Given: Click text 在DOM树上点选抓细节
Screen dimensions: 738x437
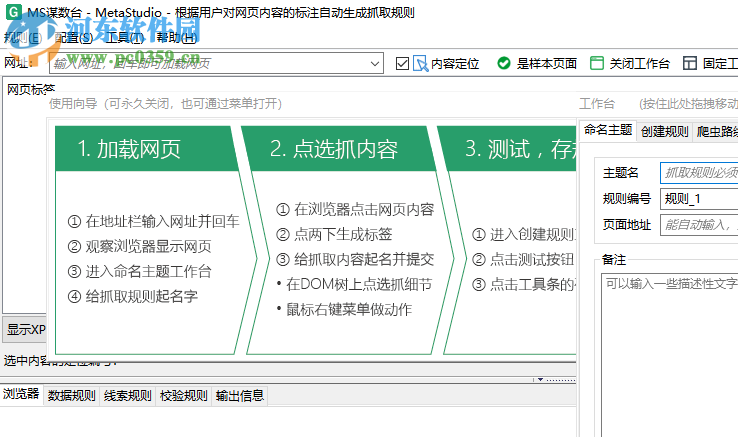Looking at the screenshot, I should (x=359, y=284).
